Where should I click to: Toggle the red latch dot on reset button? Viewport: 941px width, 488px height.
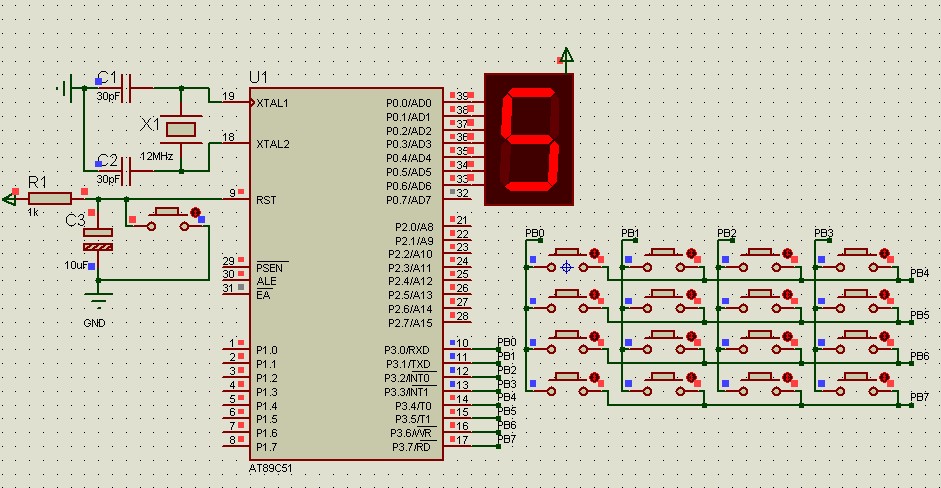195,213
